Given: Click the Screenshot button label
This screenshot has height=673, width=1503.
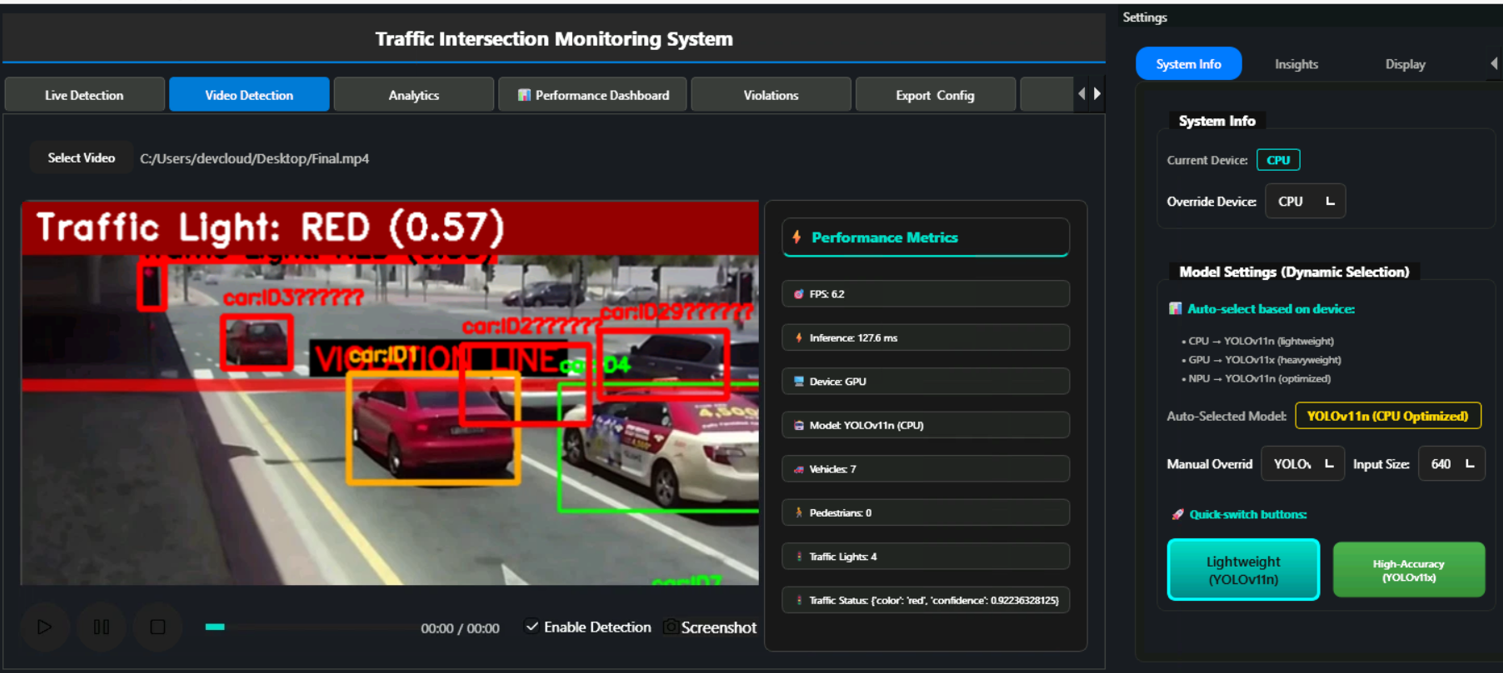Looking at the screenshot, I should click(719, 627).
